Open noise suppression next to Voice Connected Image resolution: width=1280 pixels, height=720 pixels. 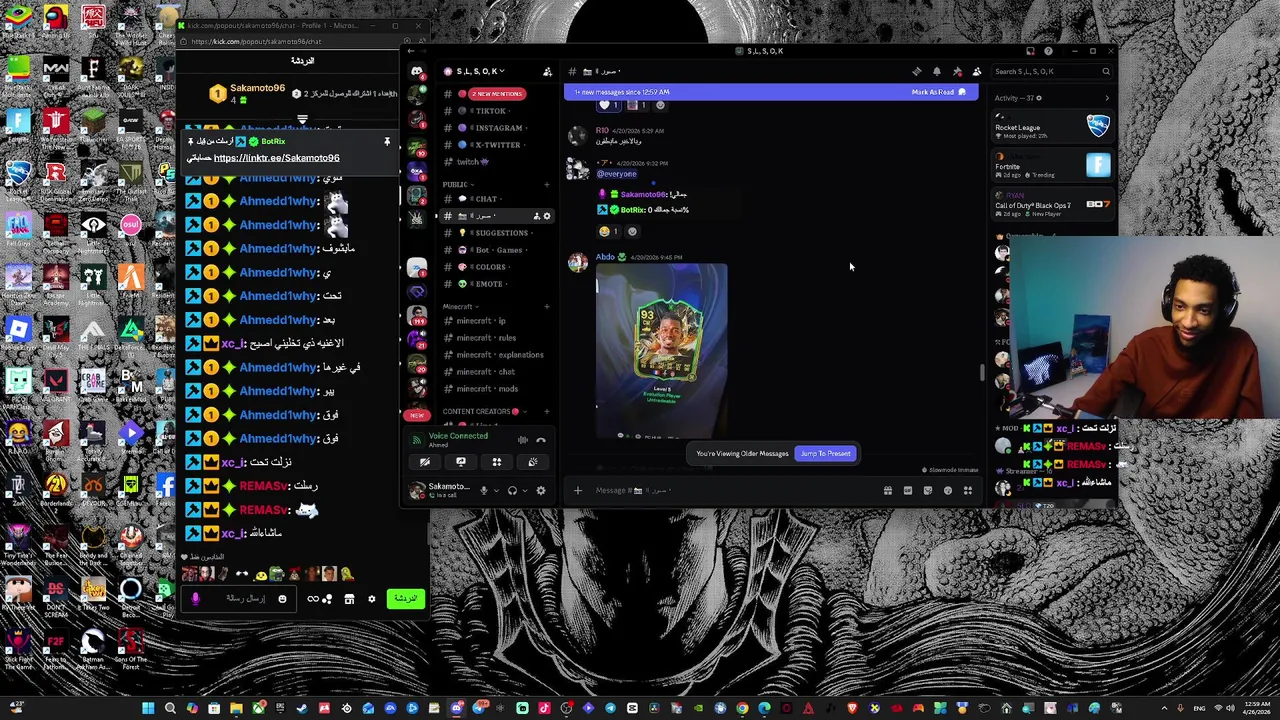coord(522,440)
